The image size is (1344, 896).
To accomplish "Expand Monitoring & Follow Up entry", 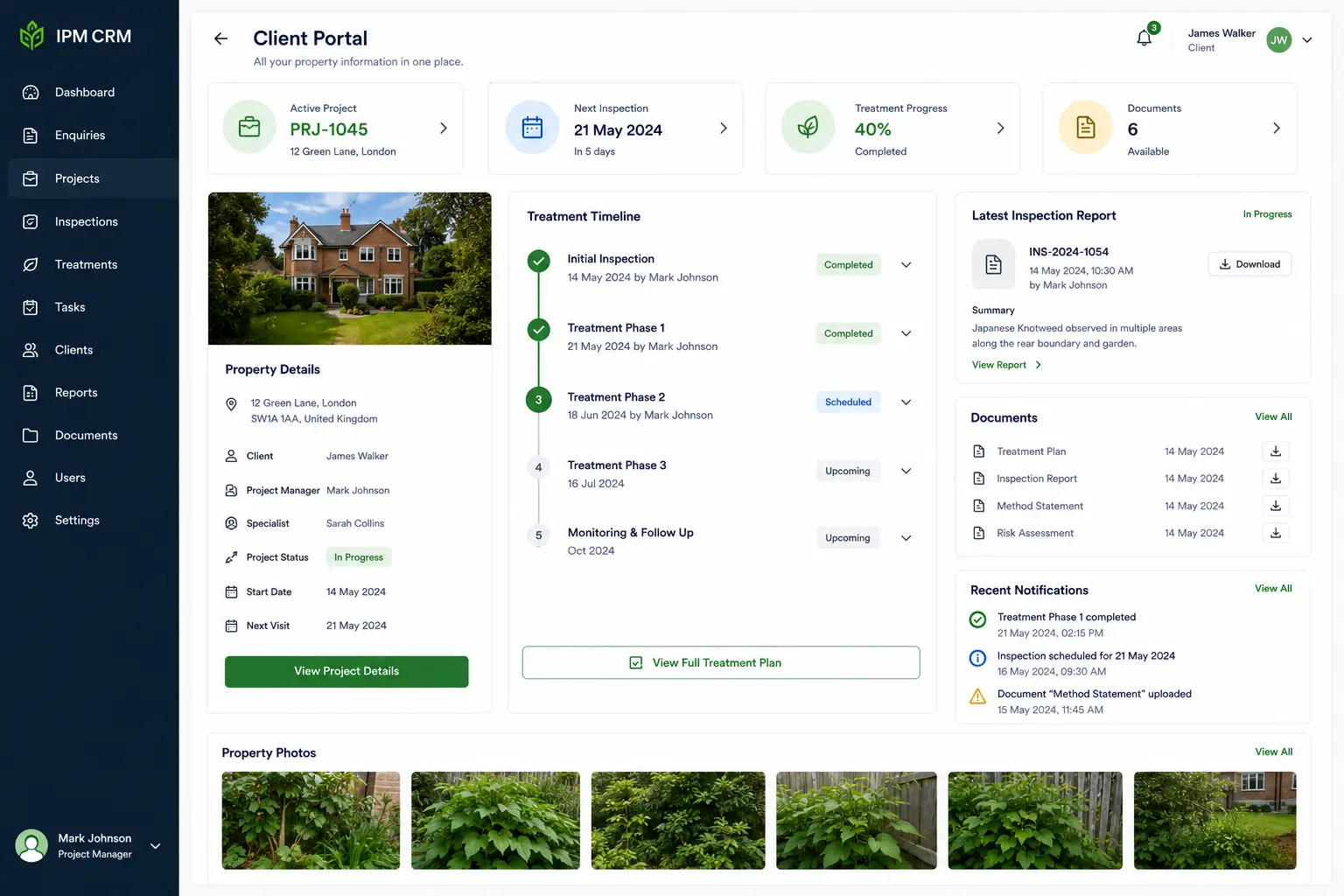I will pyautogui.click(x=906, y=538).
